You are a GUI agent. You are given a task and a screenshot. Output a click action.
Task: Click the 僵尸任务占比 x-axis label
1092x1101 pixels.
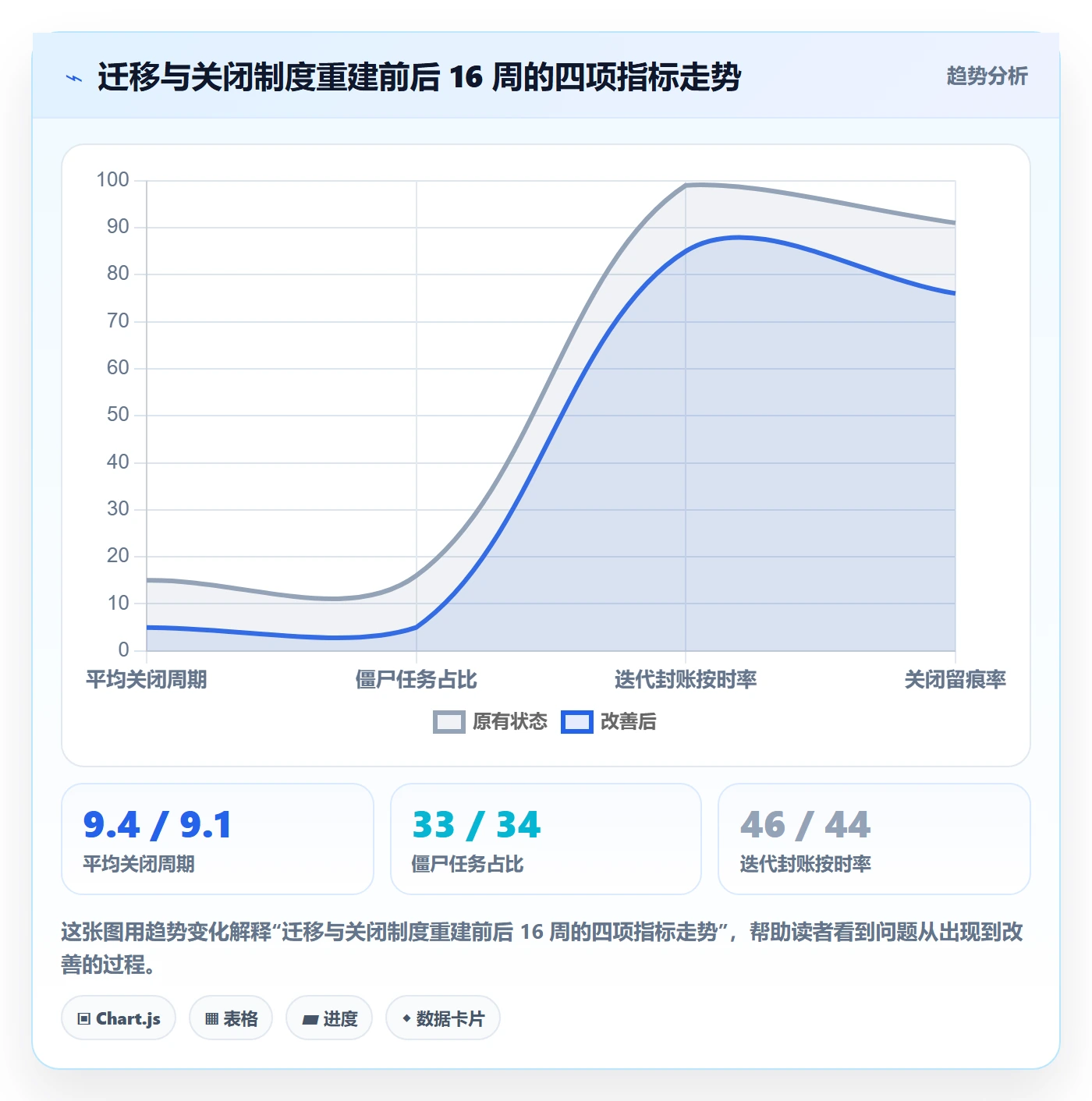pos(416,680)
